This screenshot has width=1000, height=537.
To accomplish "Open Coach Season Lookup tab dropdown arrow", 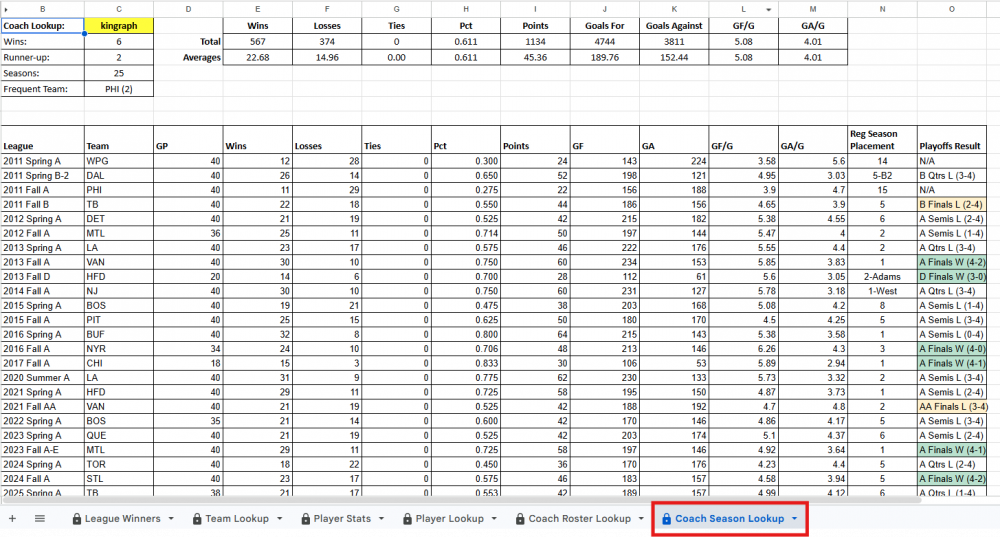I will coord(795,519).
